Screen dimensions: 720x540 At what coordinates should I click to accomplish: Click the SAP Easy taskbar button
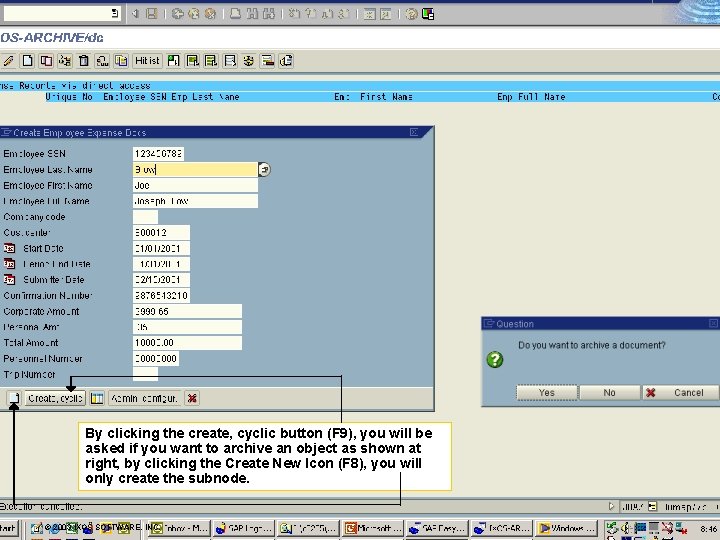click(x=438, y=528)
